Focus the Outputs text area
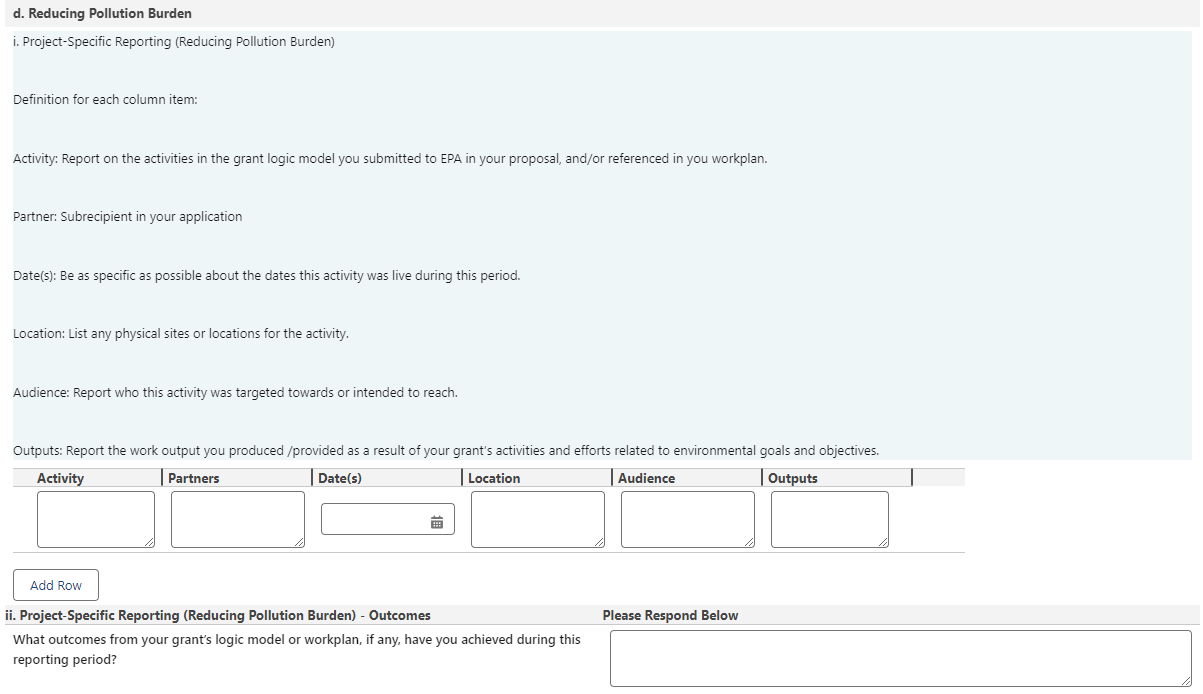Viewport: 1203px width, 694px height. (x=829, y=518)
